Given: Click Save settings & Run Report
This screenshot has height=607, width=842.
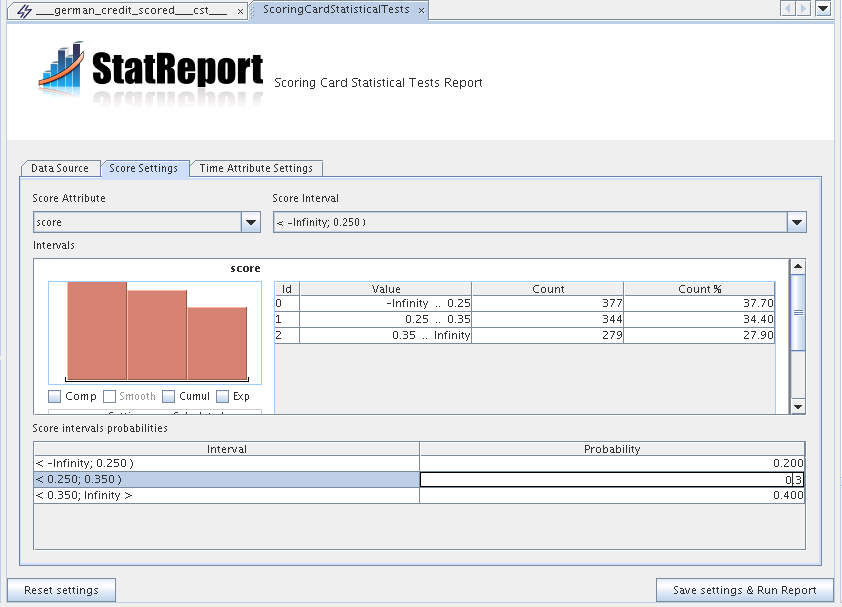Looking at the screenshot, I should 745,590.
